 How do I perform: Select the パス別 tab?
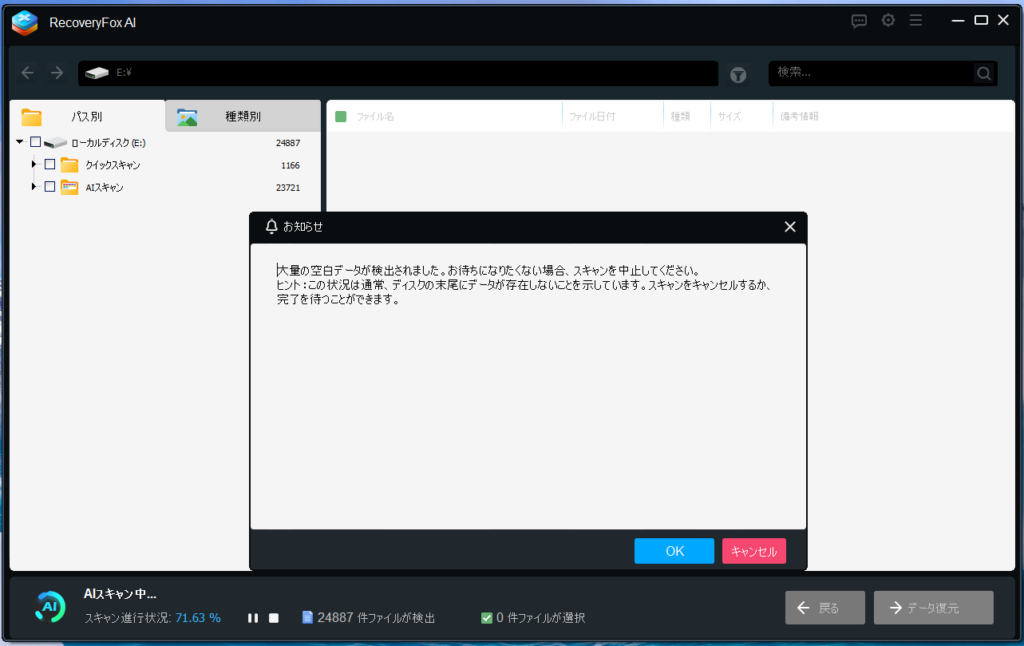click(x=87, y=117)
